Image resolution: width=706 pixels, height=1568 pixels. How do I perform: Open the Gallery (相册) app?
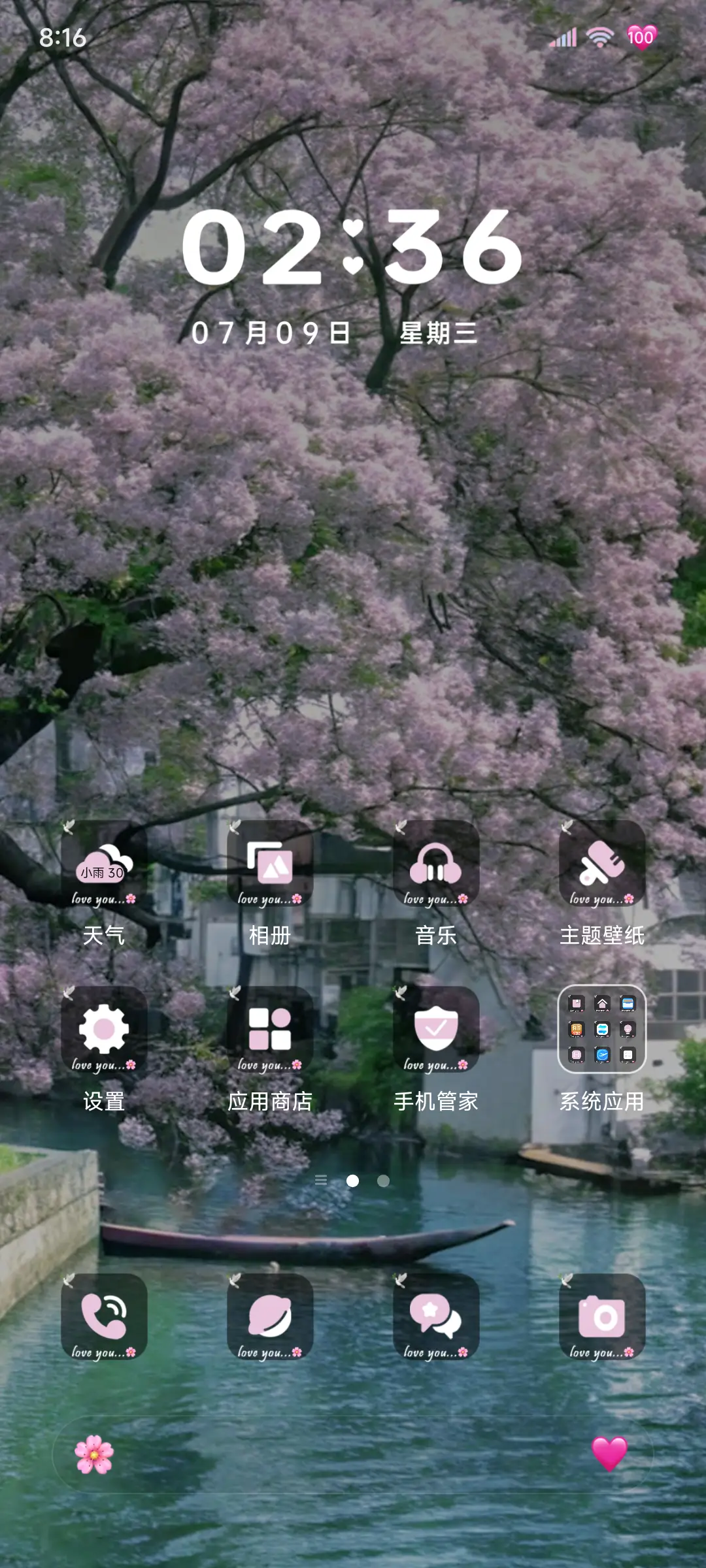click(270, 863)
